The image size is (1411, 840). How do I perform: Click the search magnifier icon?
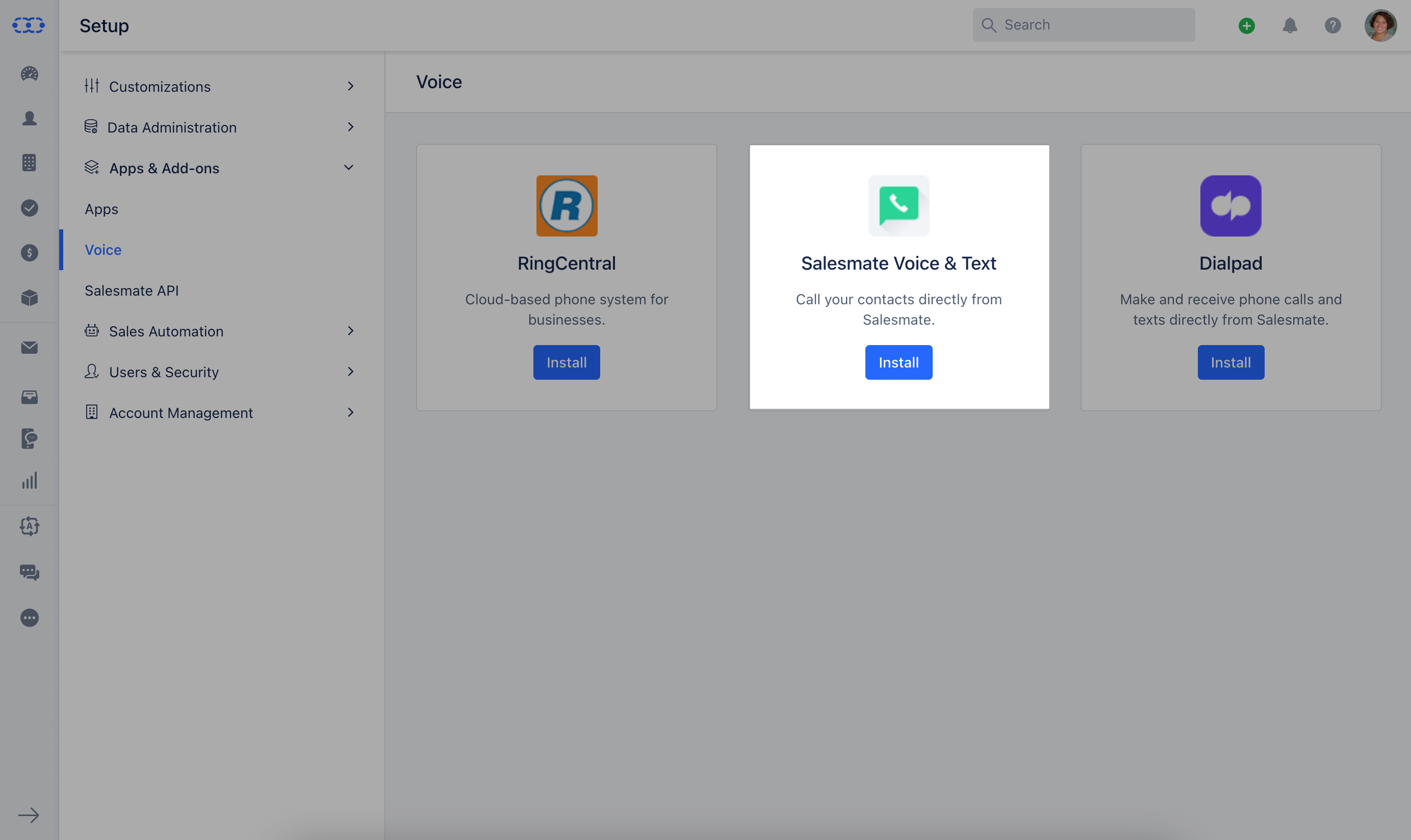pyautogui.click(x=989, y=25)
